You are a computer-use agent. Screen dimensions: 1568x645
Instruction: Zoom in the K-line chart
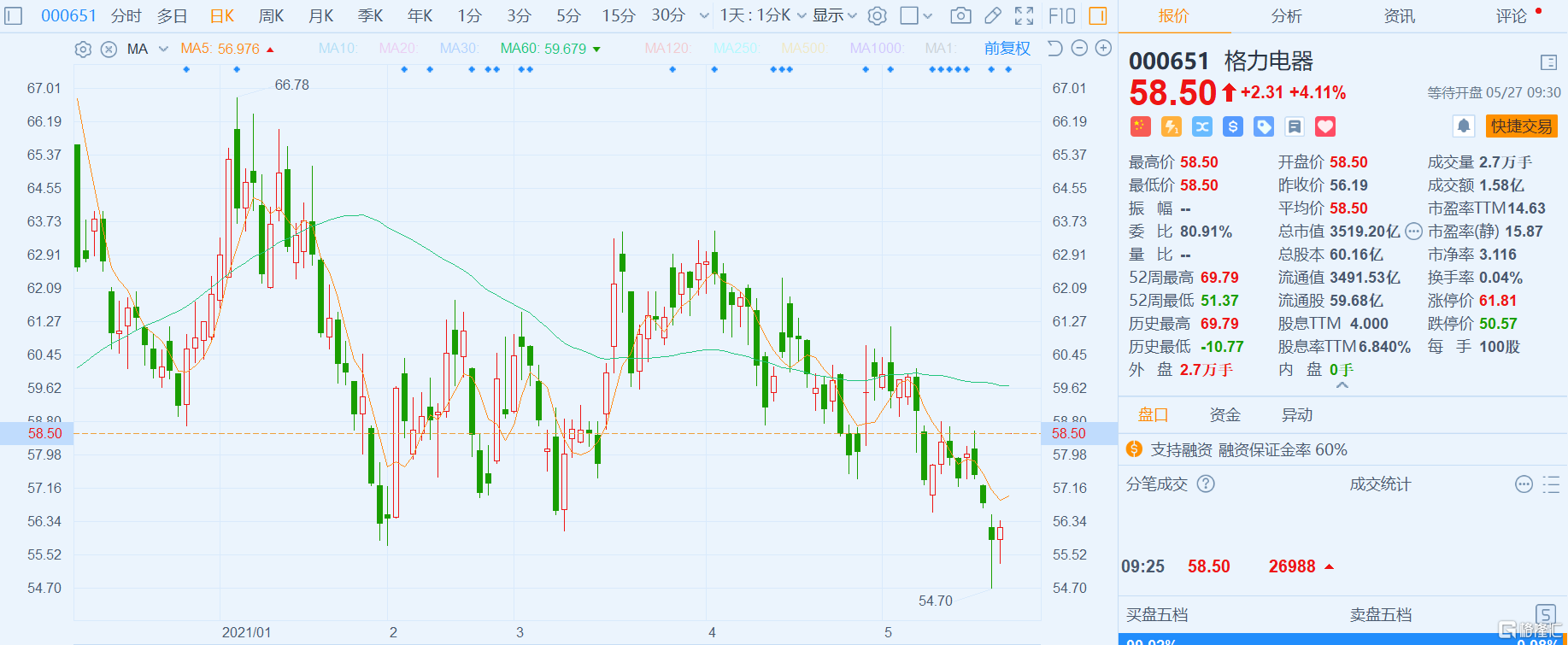point(1103,49)
